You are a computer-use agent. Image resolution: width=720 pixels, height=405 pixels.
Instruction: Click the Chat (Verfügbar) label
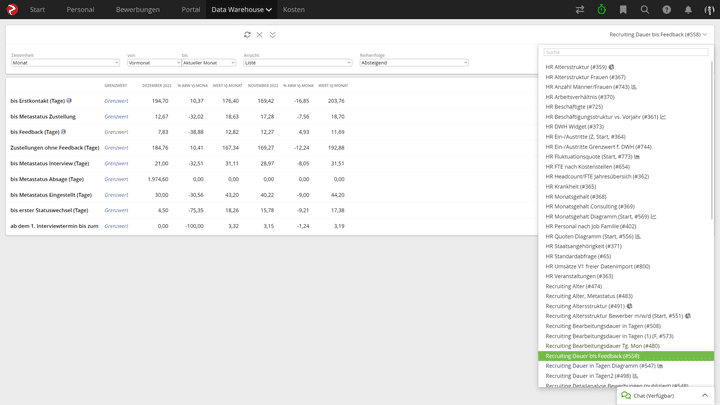tap(653, 396)
